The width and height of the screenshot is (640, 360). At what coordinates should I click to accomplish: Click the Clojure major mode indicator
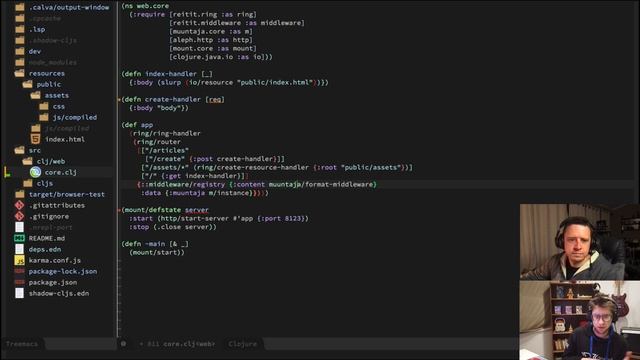pyautogui.click(x=243, y=344)
